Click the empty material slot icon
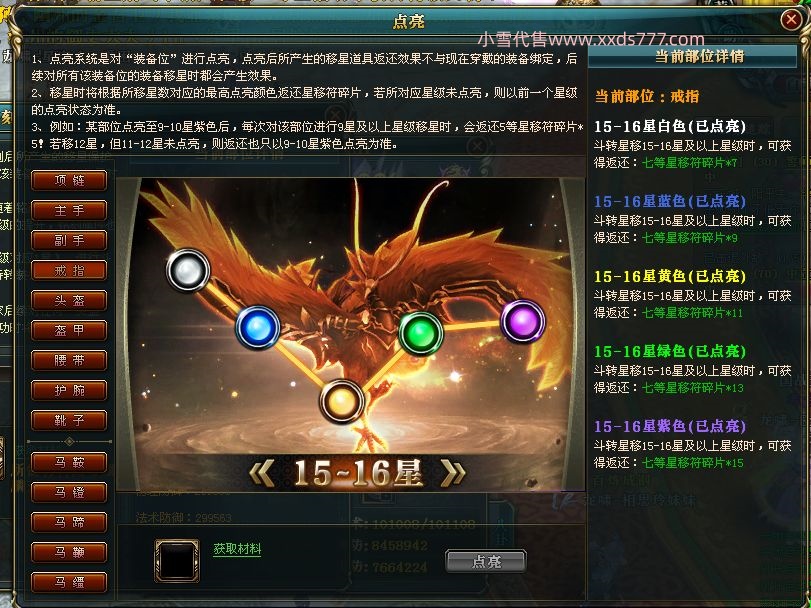This screenshot has width=811, height=608. coord(177,561)
